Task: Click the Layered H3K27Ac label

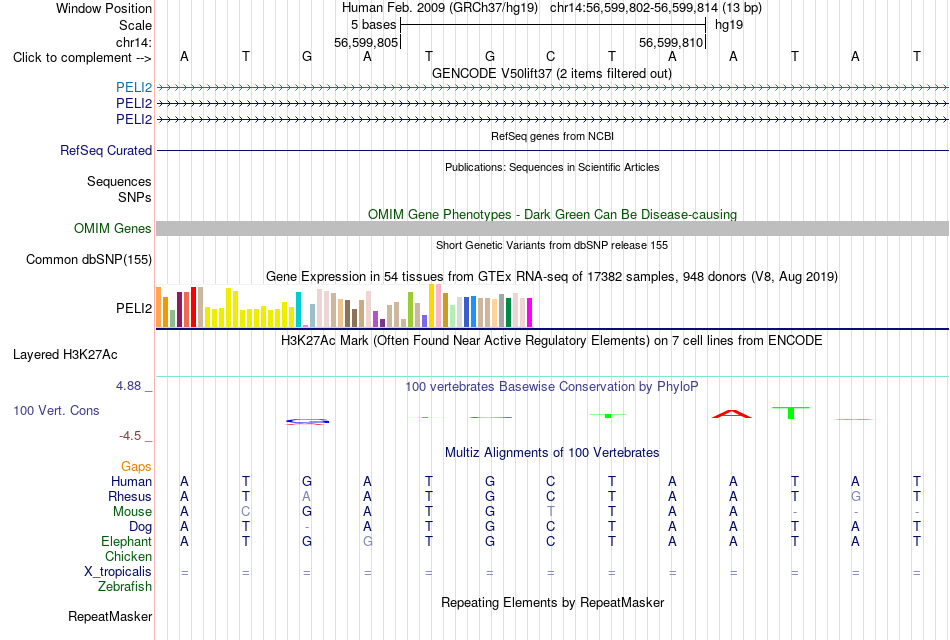Action: (65, 355)
